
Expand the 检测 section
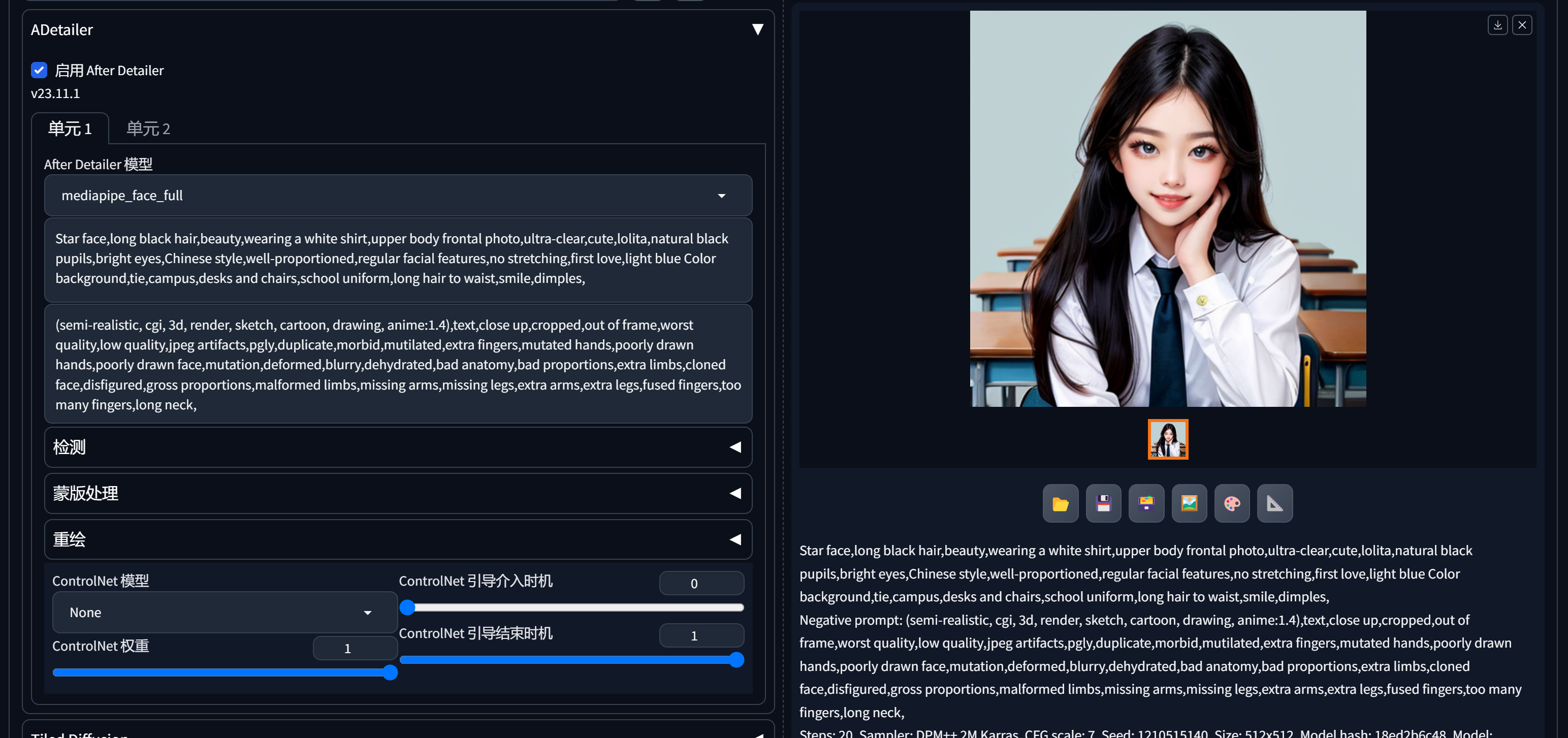pos(398,447)
